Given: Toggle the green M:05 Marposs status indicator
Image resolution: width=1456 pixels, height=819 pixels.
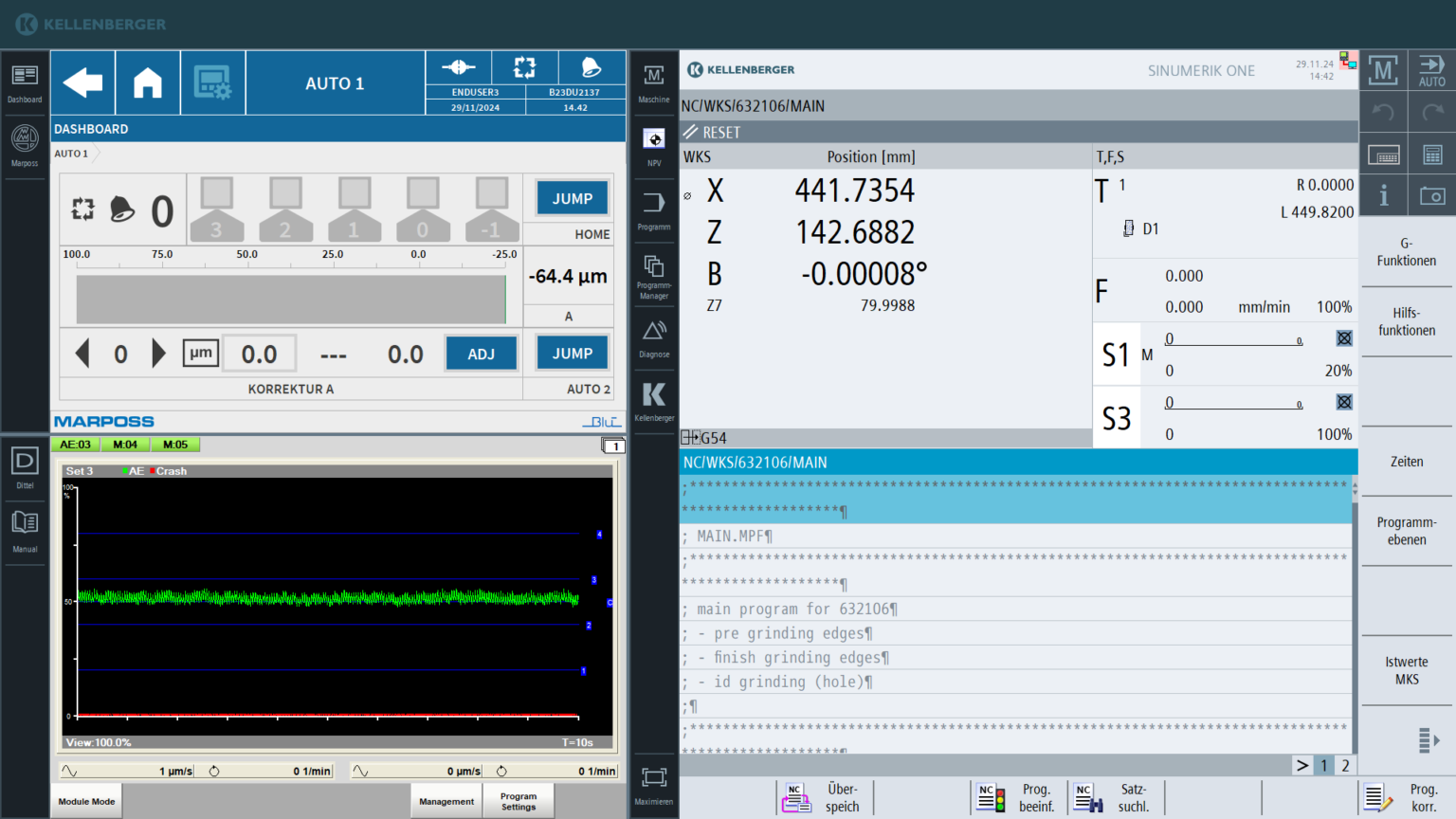Looking at the screenshot, I should [x=175, y=444].
